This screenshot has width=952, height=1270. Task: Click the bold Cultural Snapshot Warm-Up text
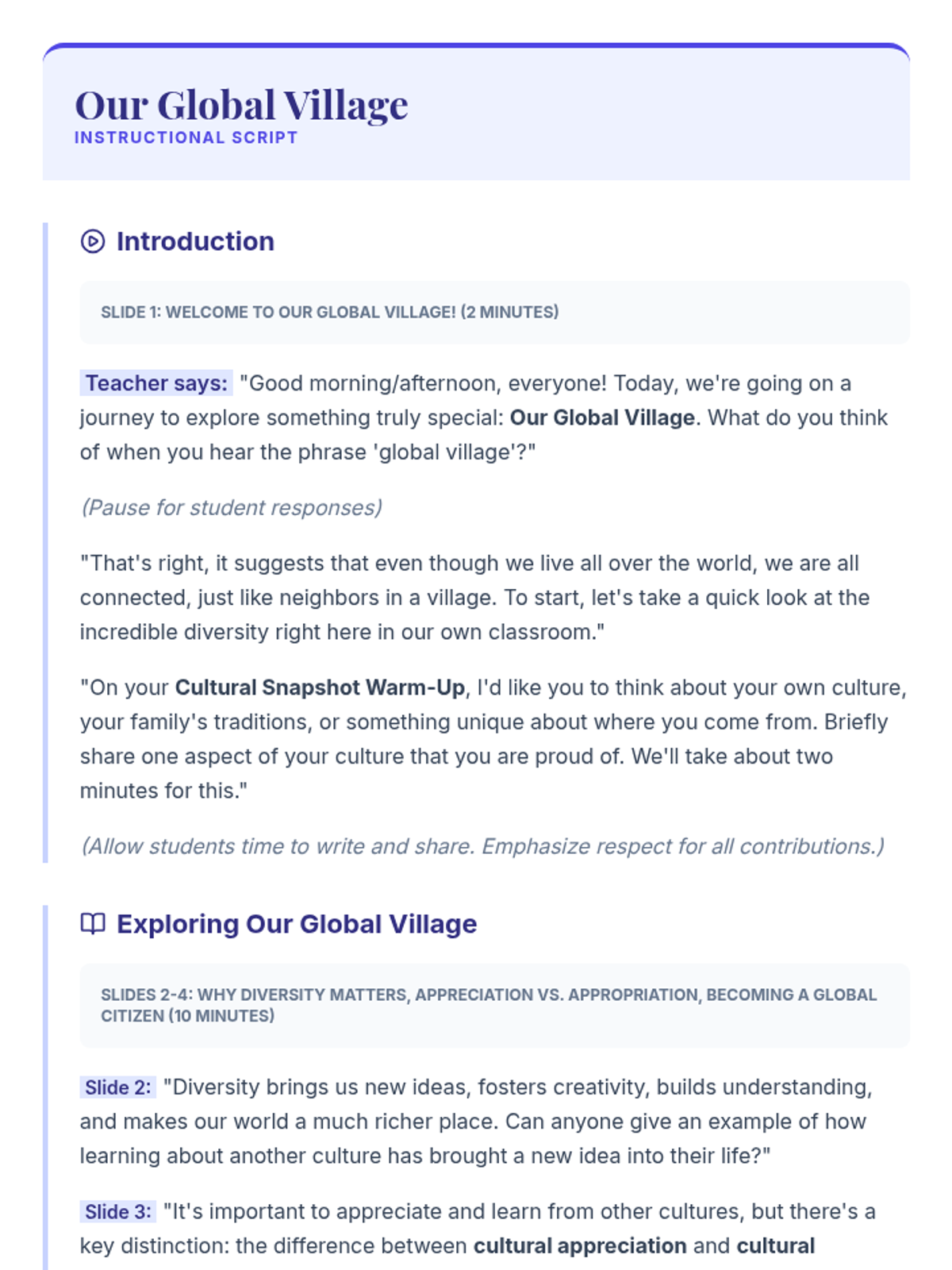coord(320,687)
